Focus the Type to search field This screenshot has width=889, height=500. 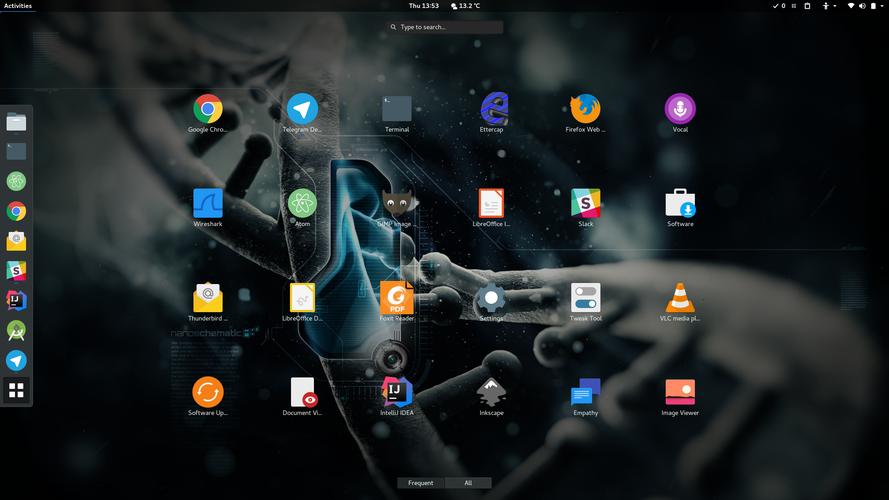(444, 27)
